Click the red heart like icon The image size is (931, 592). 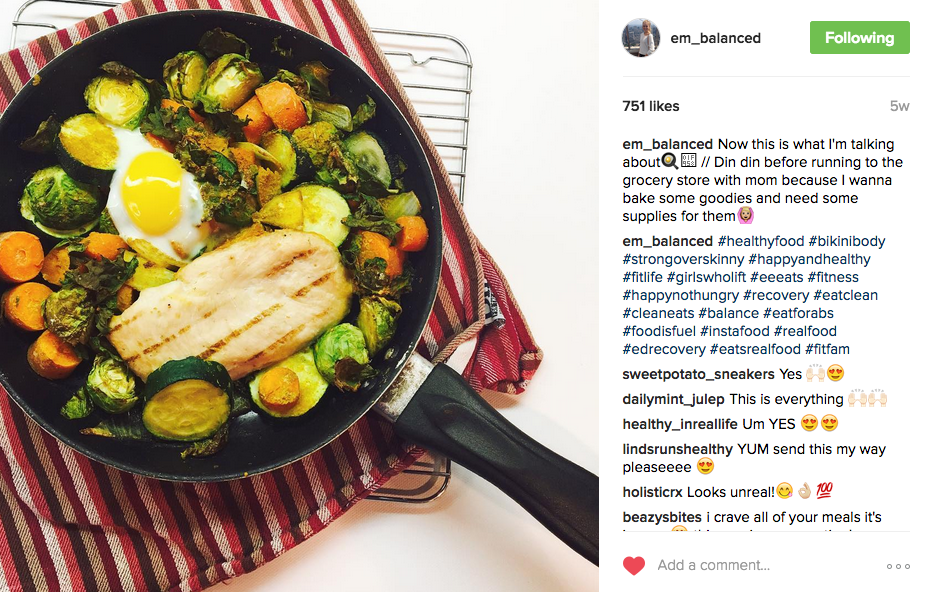click(634, 565)
